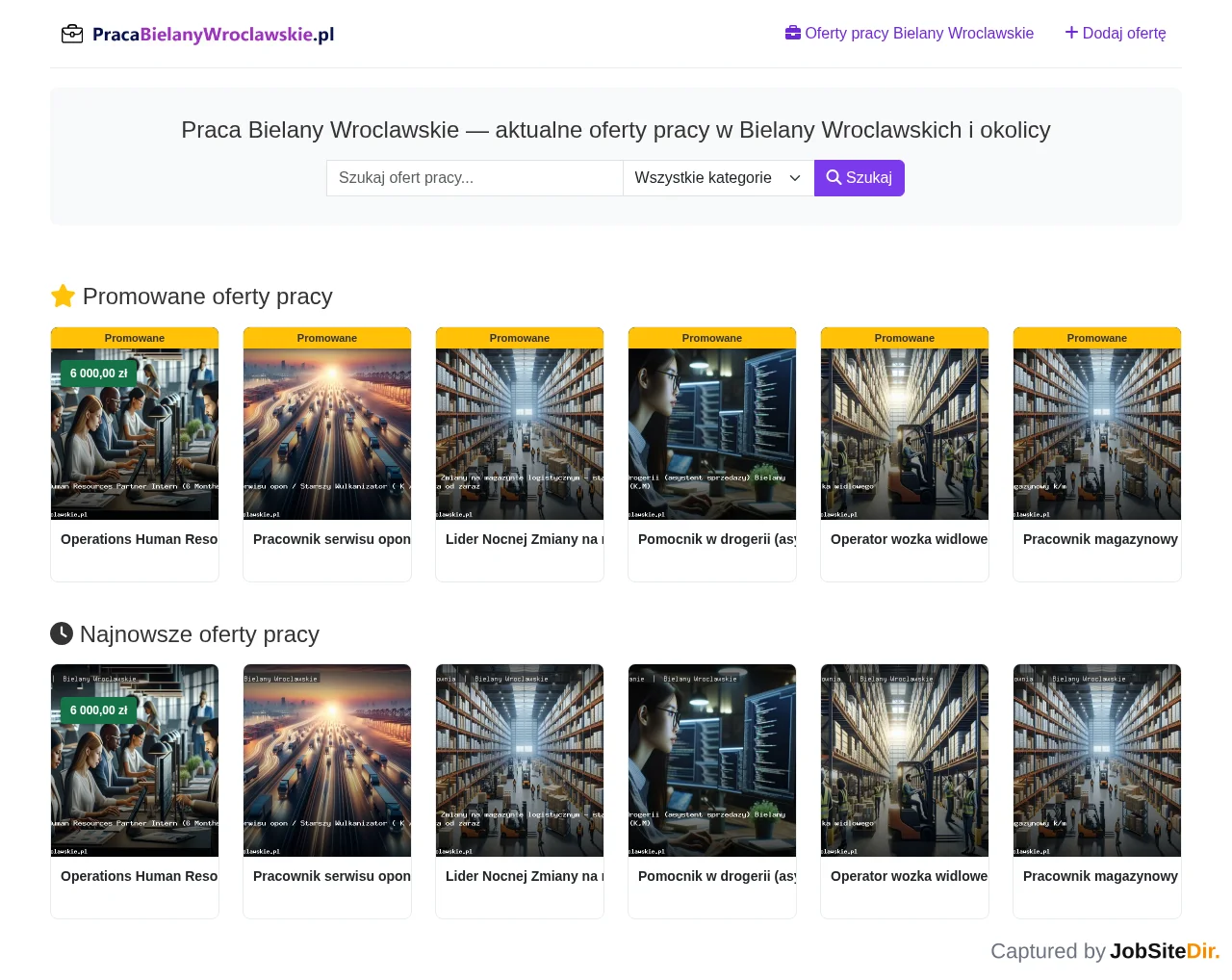Click the Dodaj ofertę link
Viewport: 1232px width, 980px height.
(1116, 33)
